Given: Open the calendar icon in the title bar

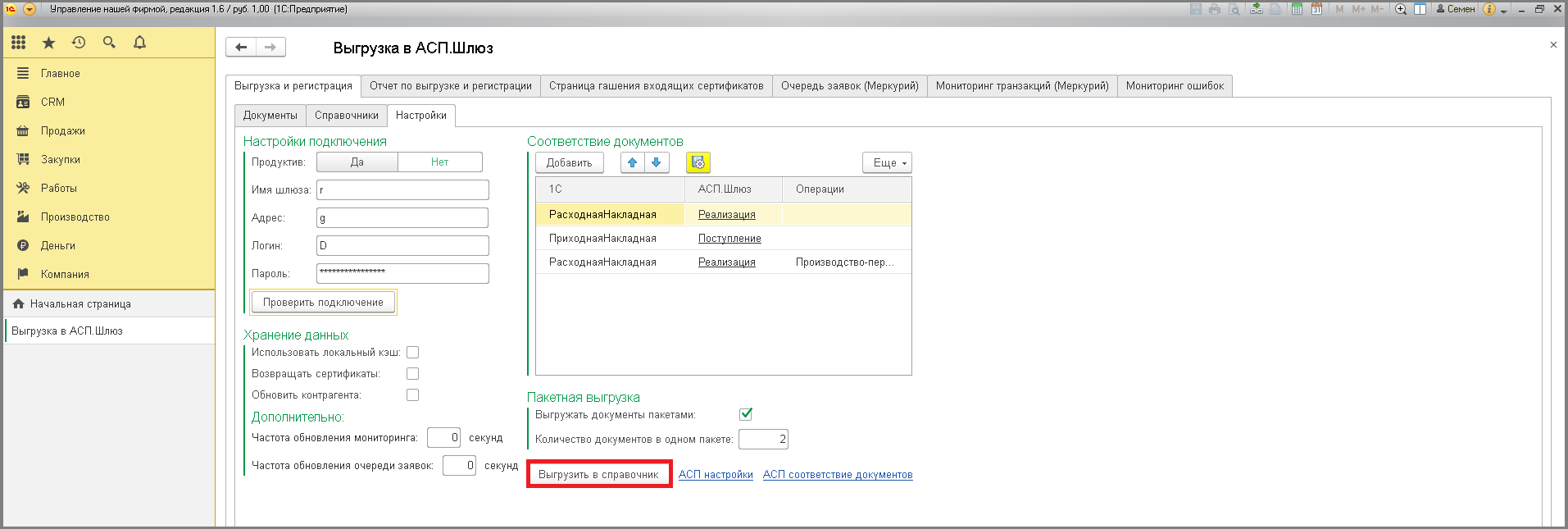Looking at the screenshot, I should [1316, 9].
